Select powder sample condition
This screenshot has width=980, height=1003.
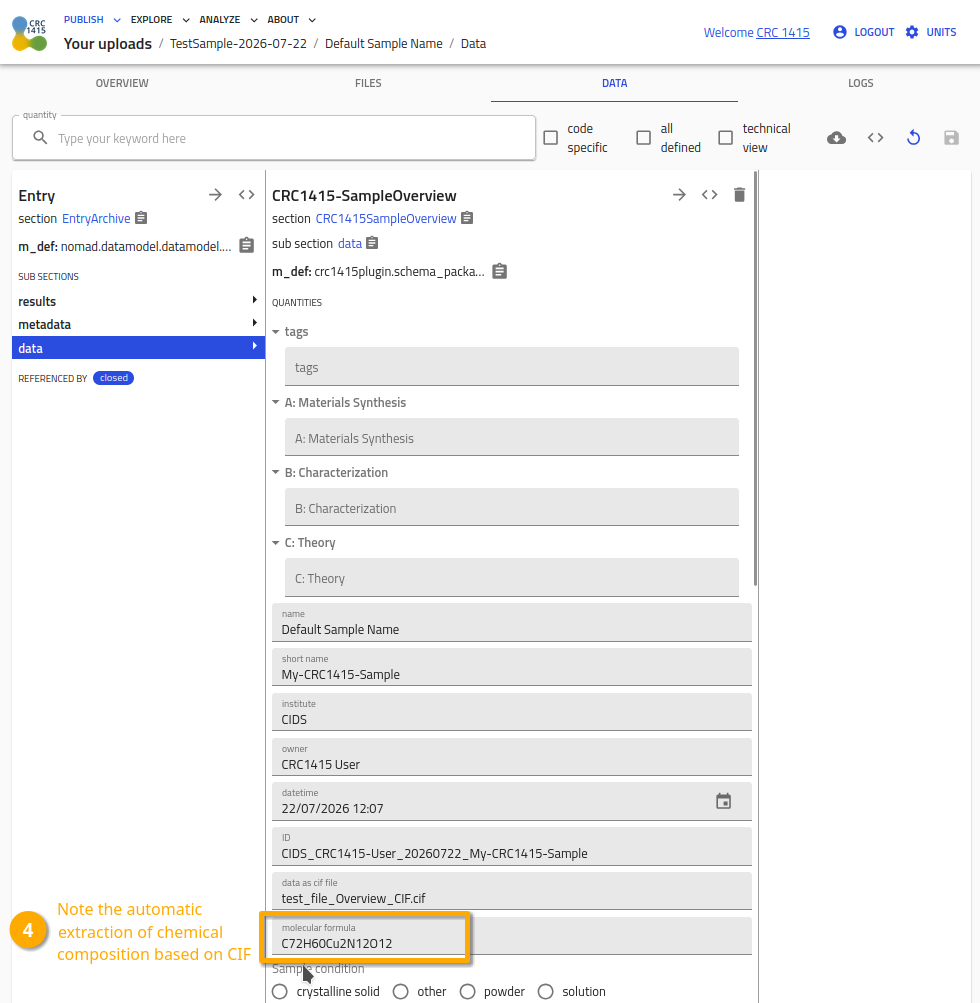click(x=468, y=991)
